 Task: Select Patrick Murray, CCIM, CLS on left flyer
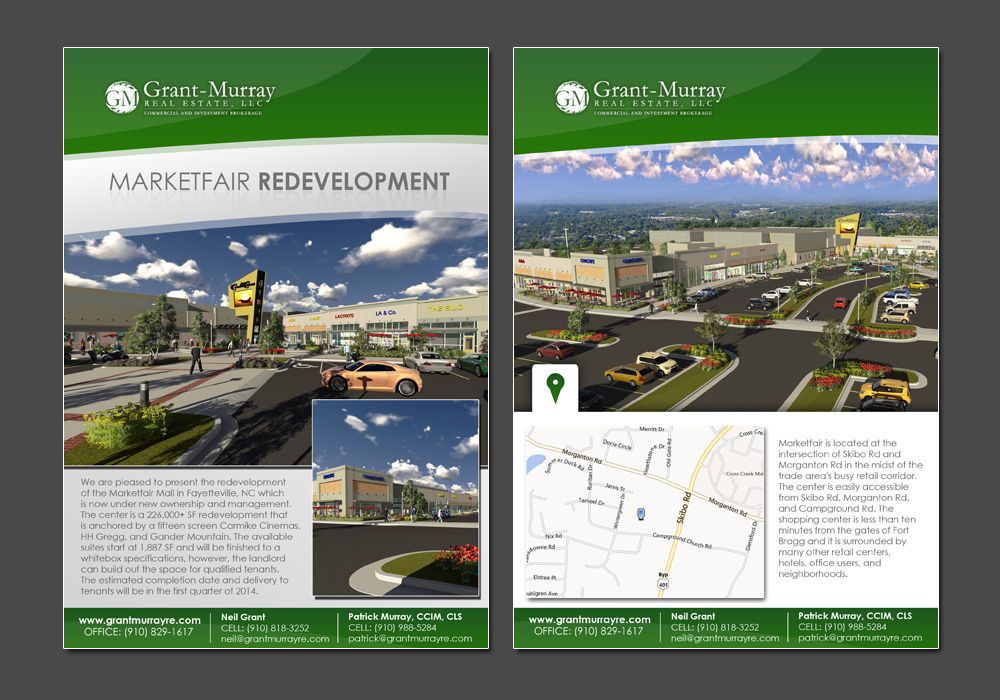coord(405,616)
